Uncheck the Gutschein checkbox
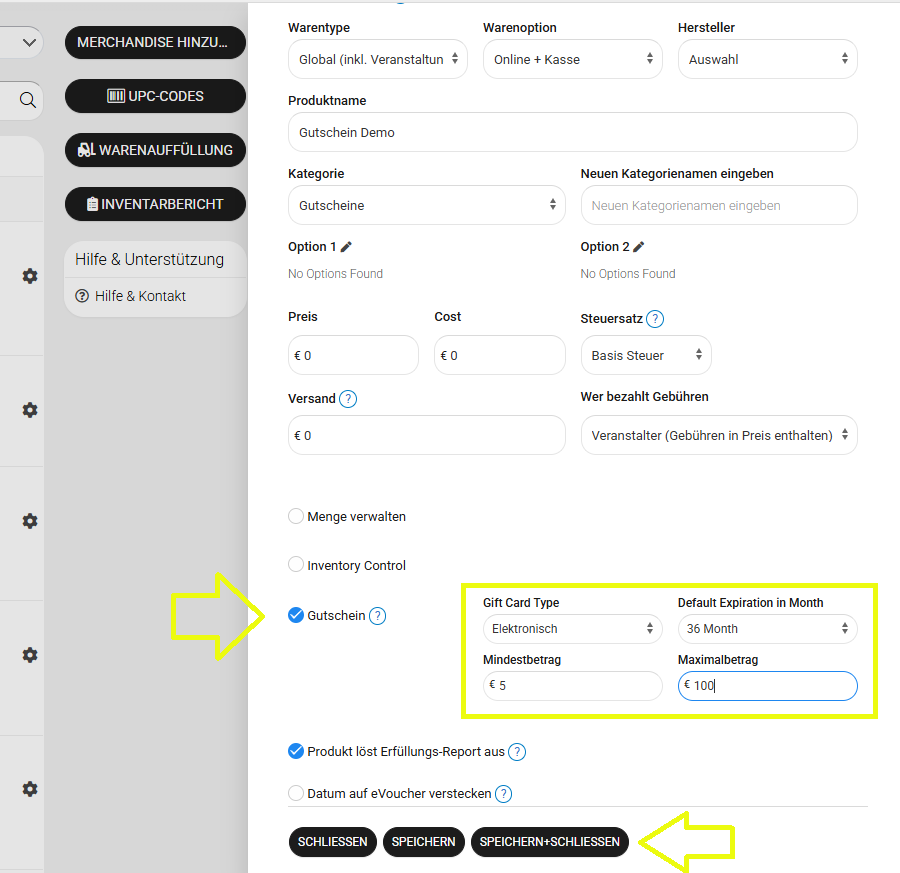This screenshot has height=873, width=900. (x=296, y=615)
